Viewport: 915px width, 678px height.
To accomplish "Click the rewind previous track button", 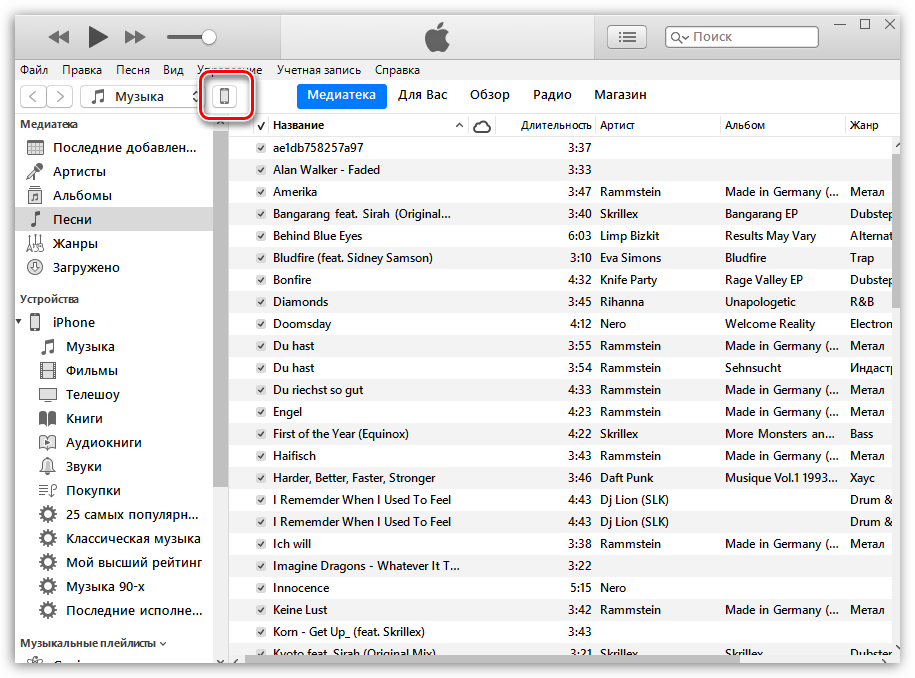I will coord(59,37).
